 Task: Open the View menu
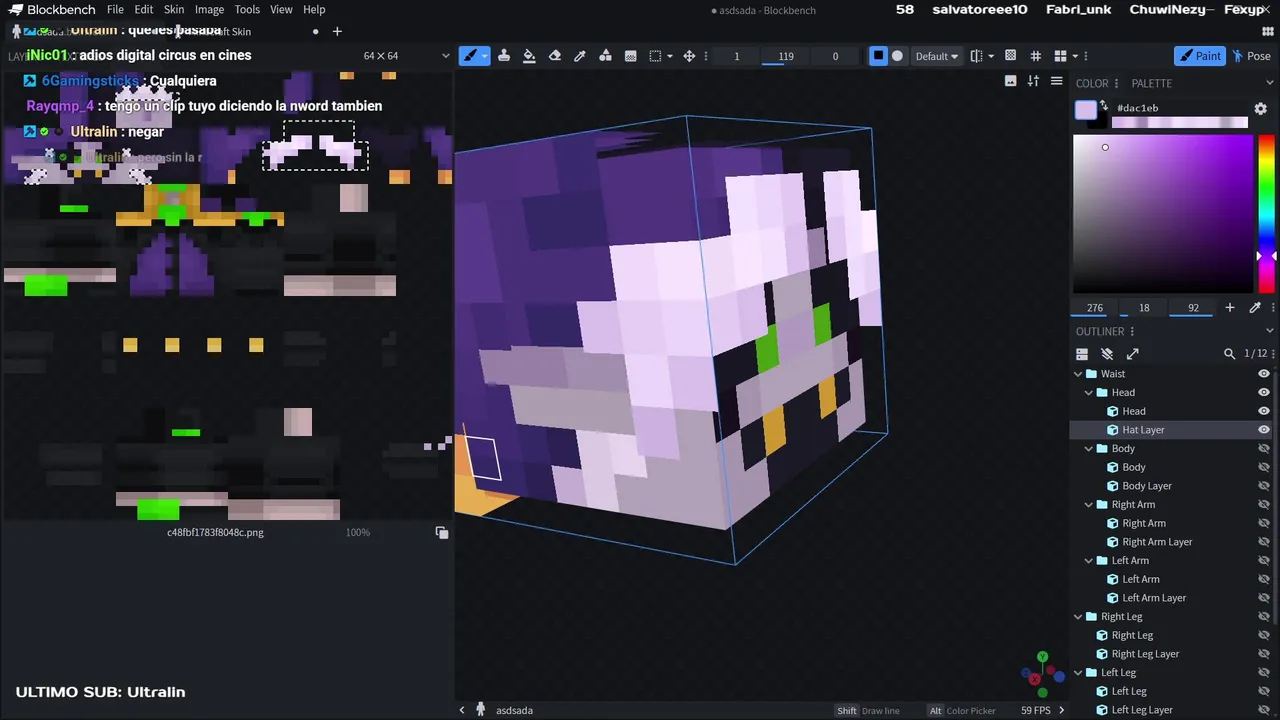coord(281,9)
